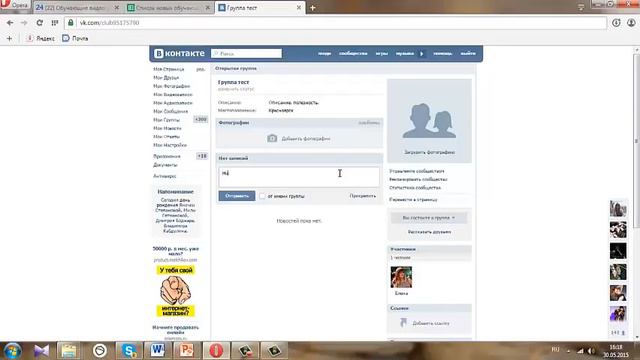Image resolution: width=640 pixels, height=360 pixels.
Task: Open 'Управление сообществом' link
Action: pyautogui.click(x=417, y=171)
